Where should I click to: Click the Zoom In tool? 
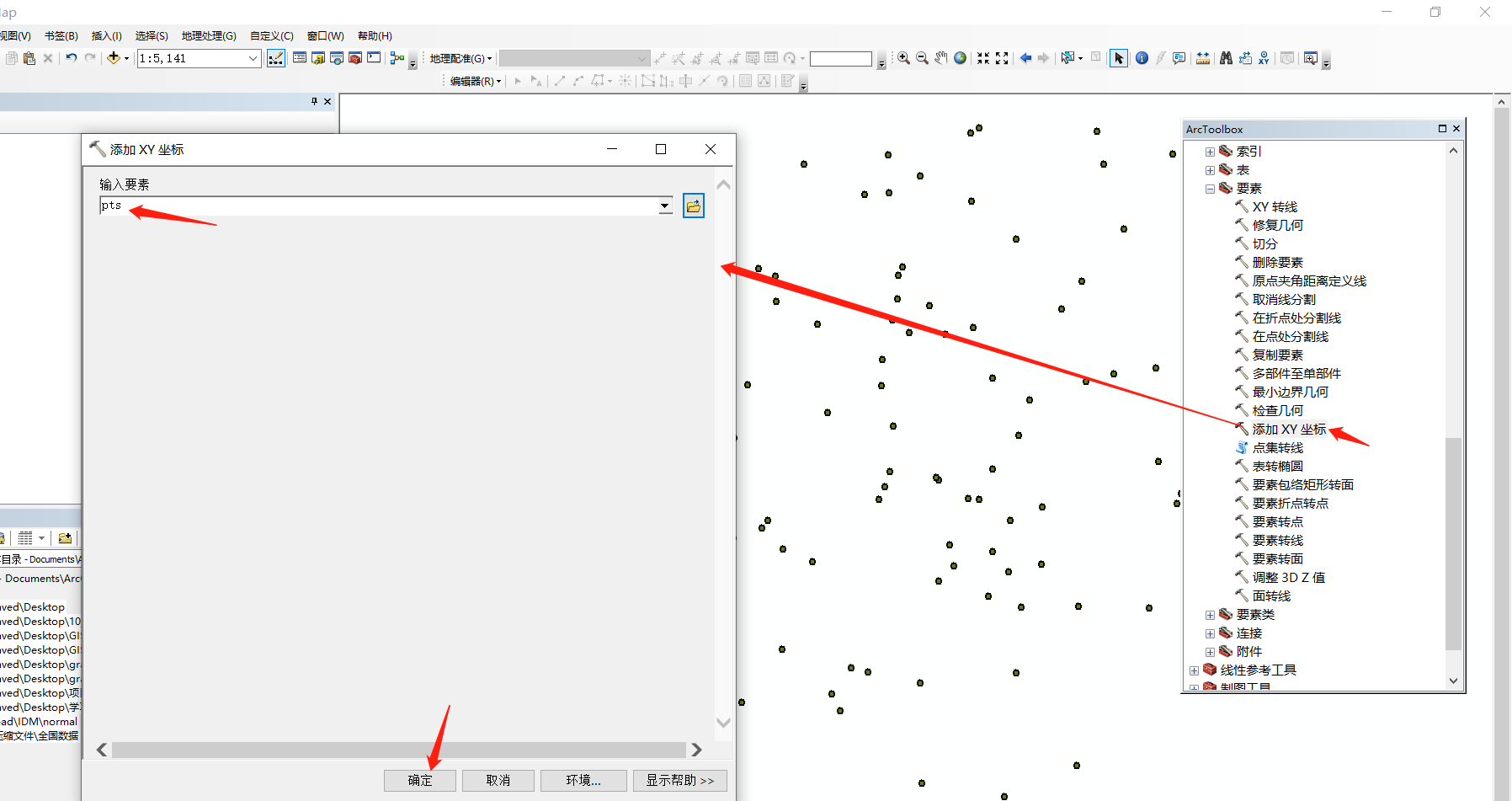click(903, 58)
